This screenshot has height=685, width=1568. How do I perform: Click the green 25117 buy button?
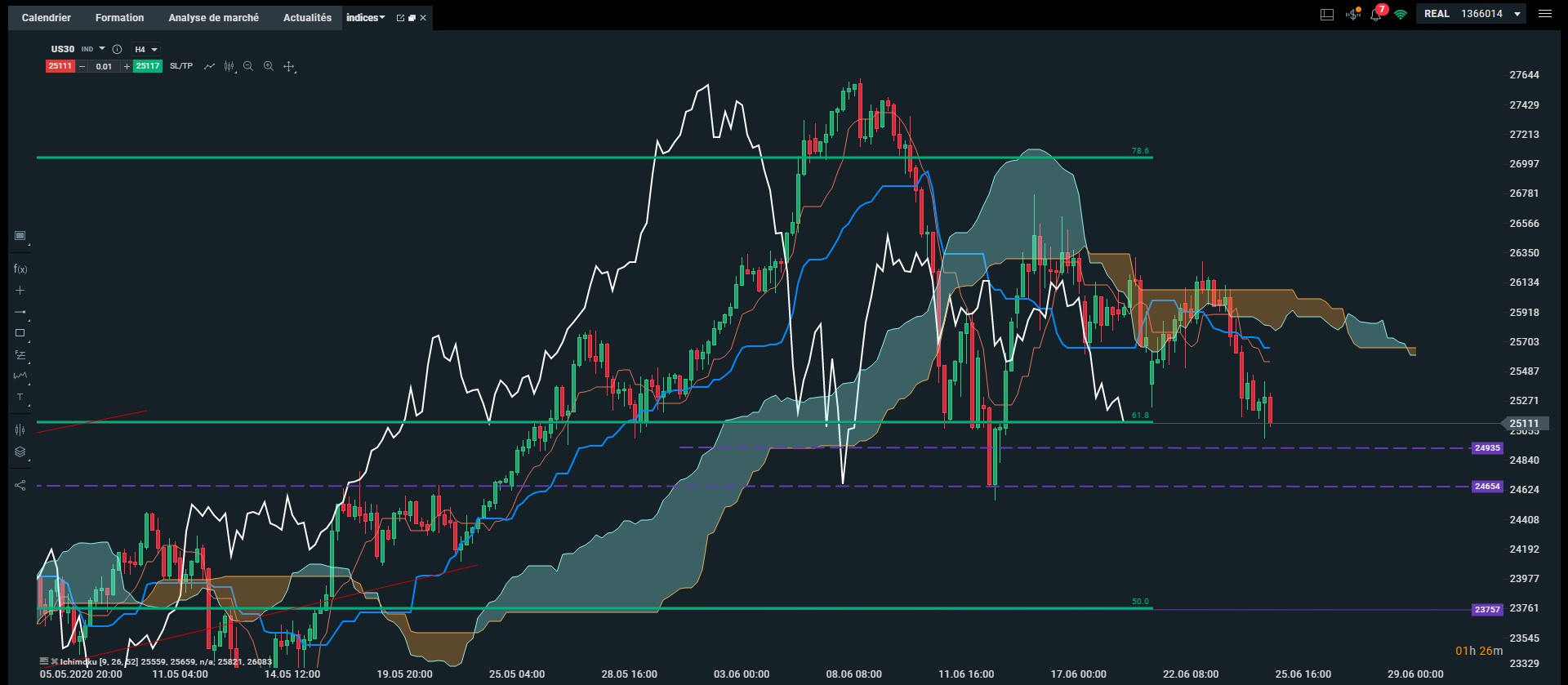[148, 66]
